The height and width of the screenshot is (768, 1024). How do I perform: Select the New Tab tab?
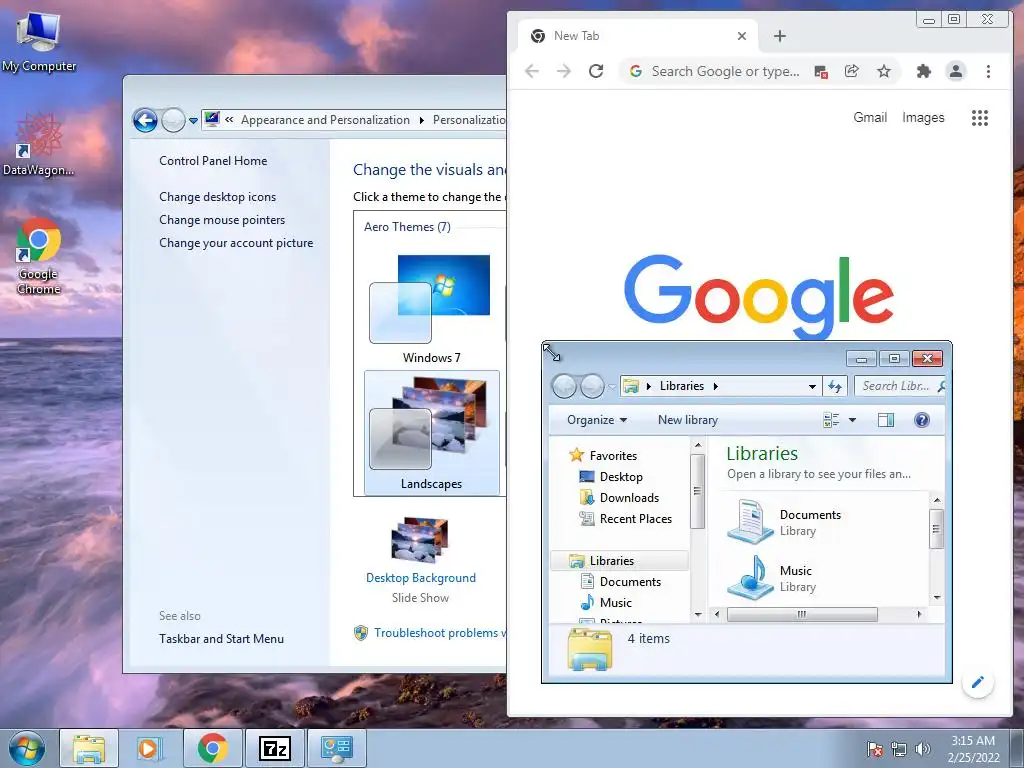(x=637, y=36)
